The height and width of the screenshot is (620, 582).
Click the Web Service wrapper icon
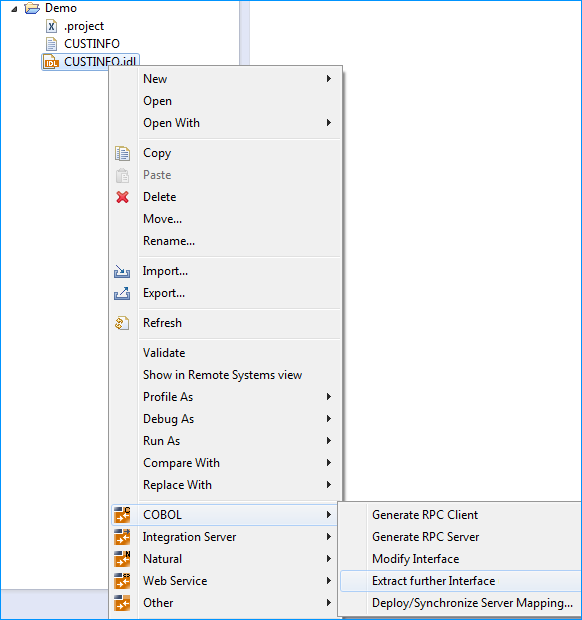coord(122,581)
